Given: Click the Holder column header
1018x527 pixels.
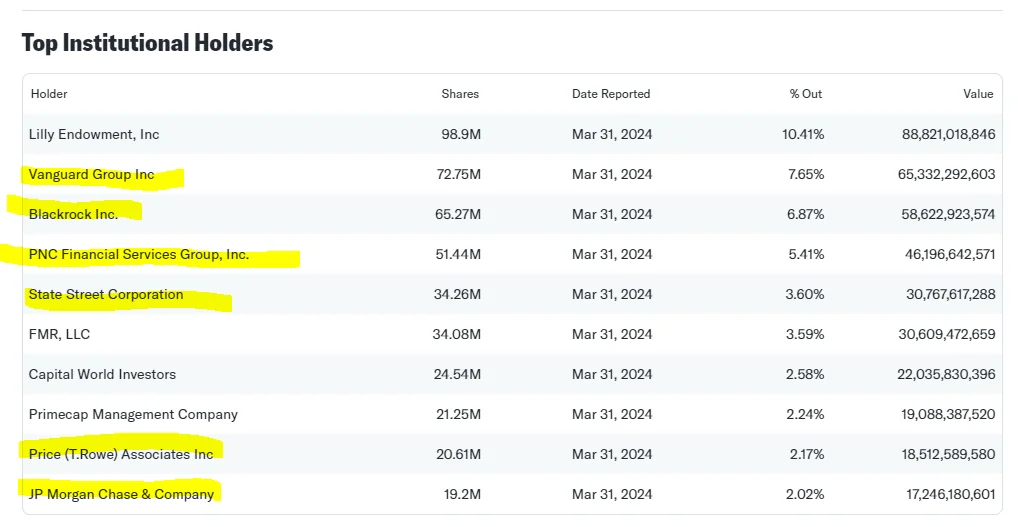Looking at the screenshot, I should 49,94.
